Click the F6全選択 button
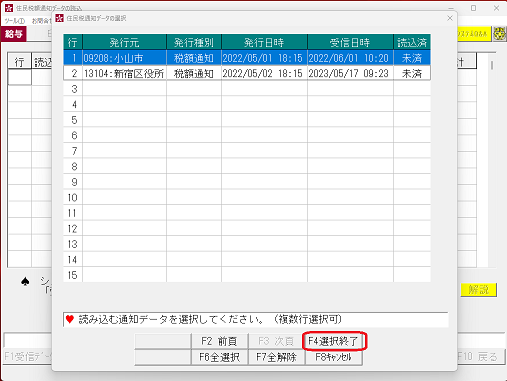This screenshot has width=507, height=381. 219,357
